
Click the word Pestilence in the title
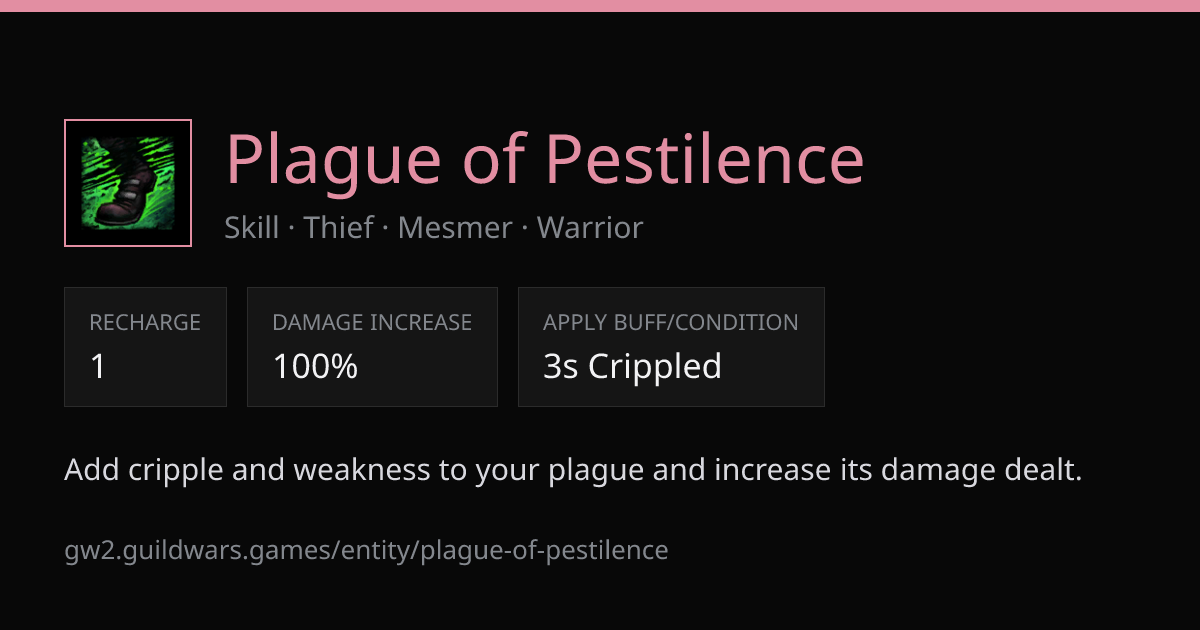[x=704, y=159]
